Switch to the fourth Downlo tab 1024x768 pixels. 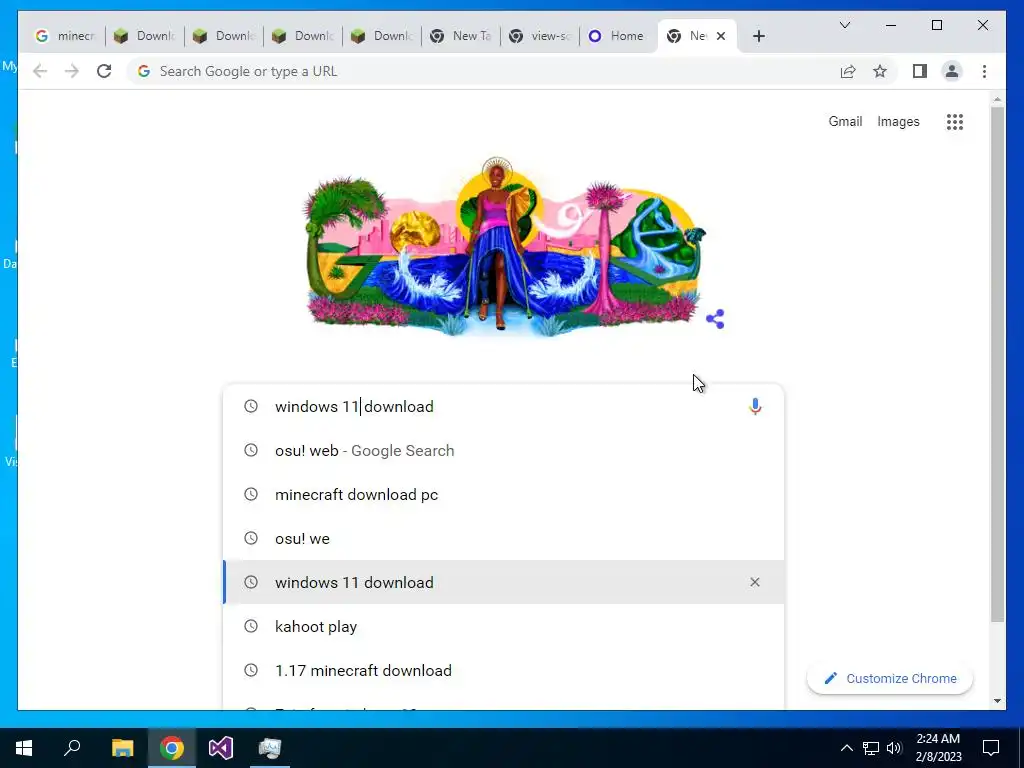point(382,36)
